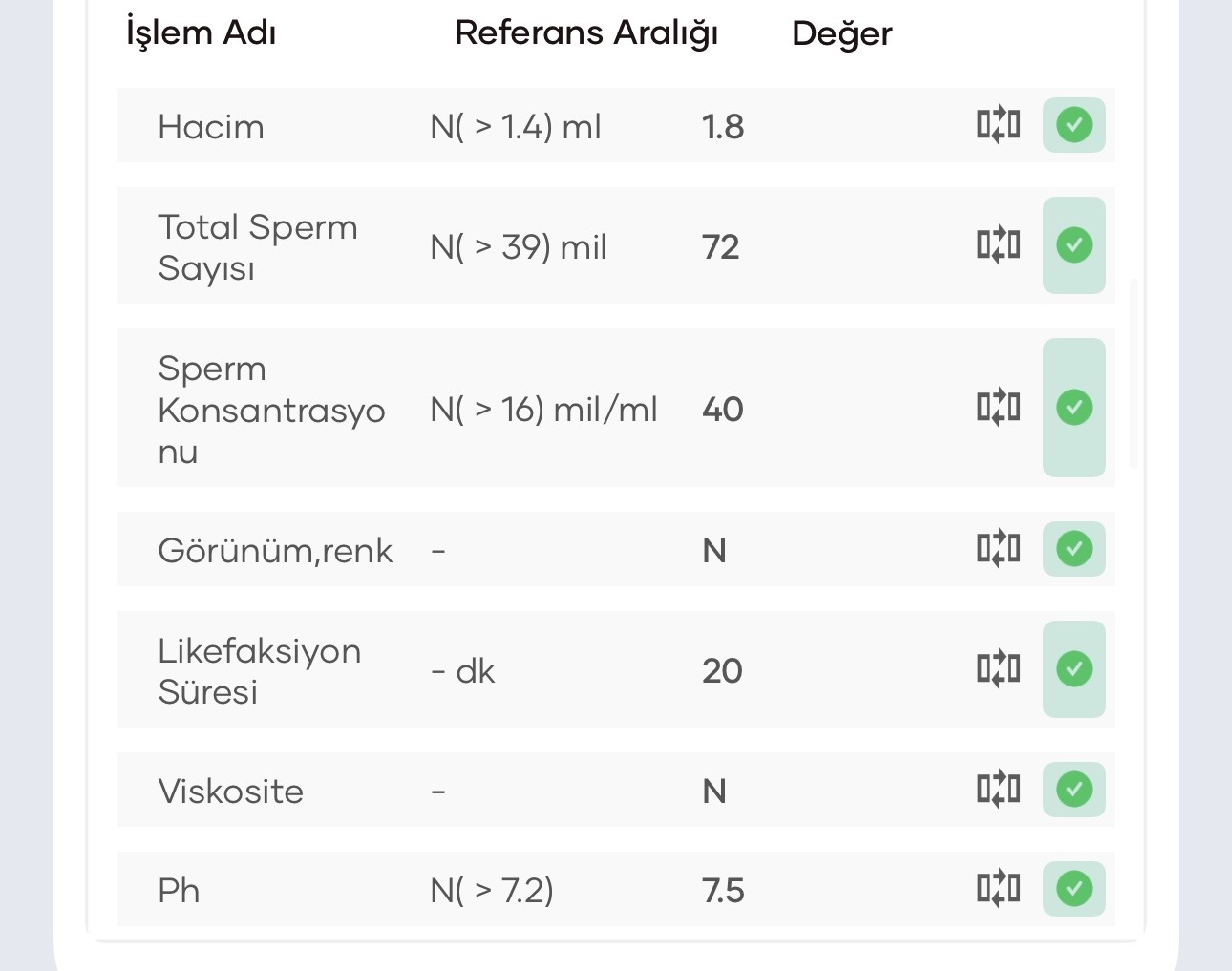Tap green checkmark for Hacim

coord(1074,125)
